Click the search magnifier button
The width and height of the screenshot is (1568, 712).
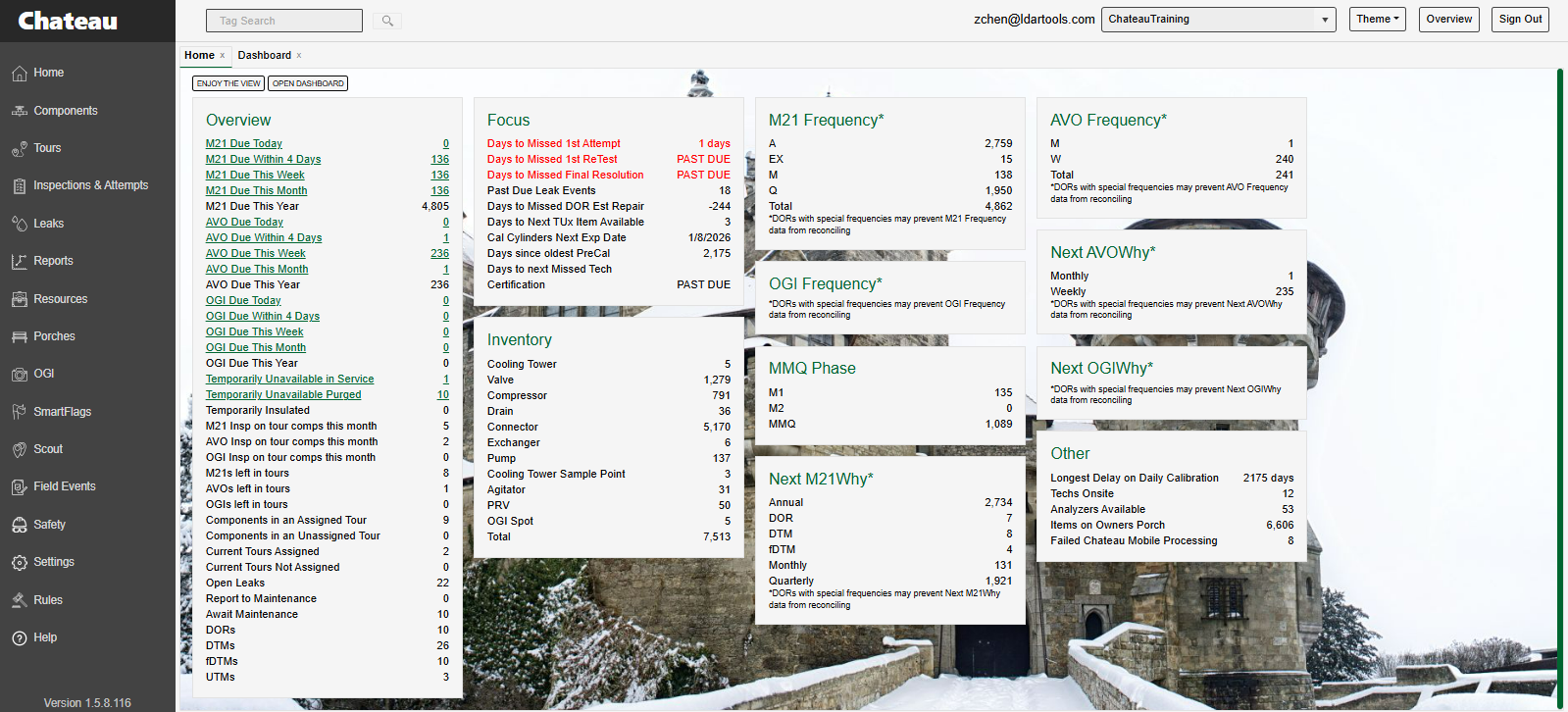(387, 21)
